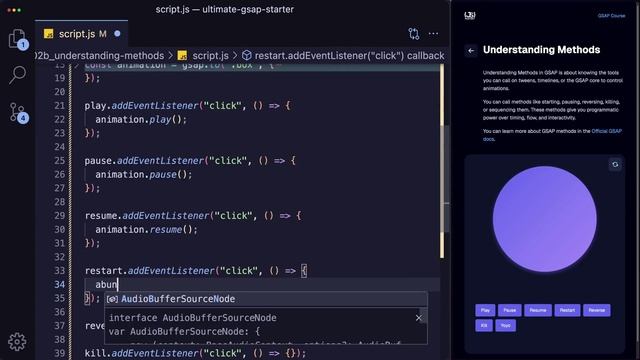The image size is (640, 360).
Task: Click the Play button in the preview
Action: click(485, 310)
